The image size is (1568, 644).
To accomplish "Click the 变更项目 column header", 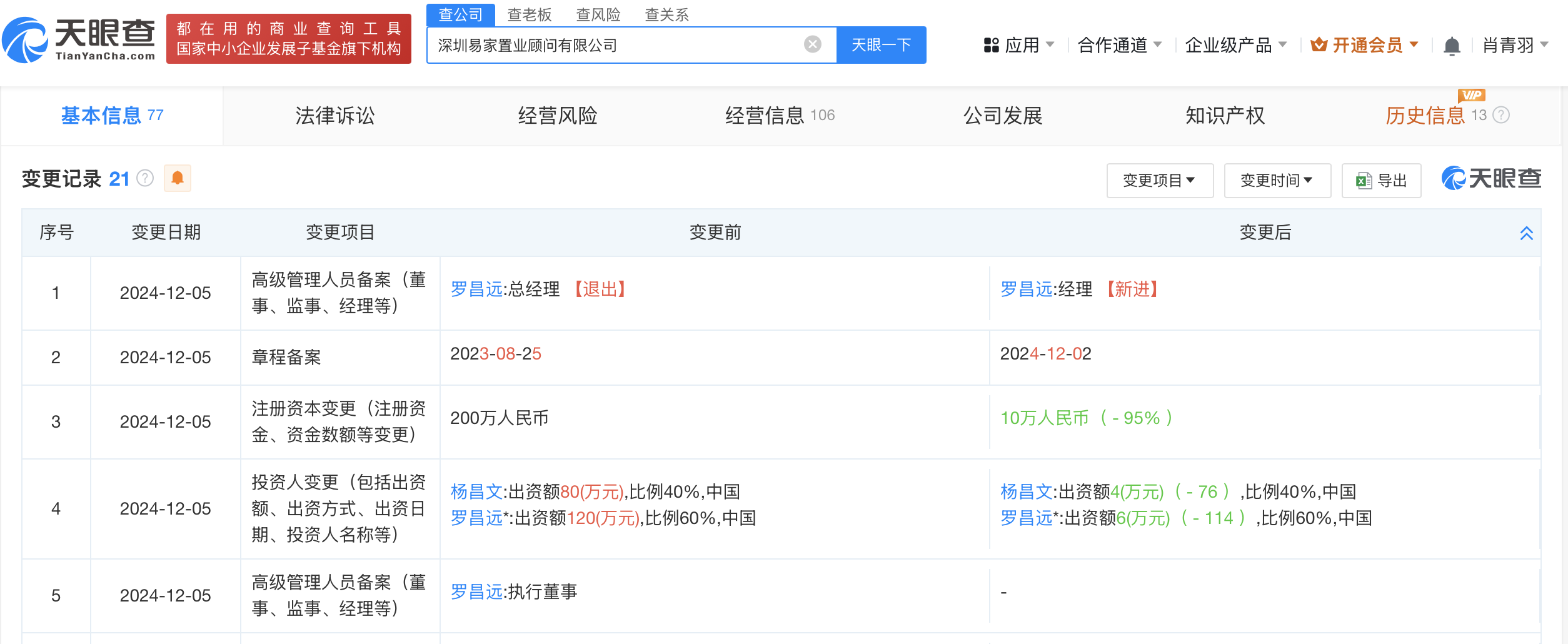I will pos(340,233).
